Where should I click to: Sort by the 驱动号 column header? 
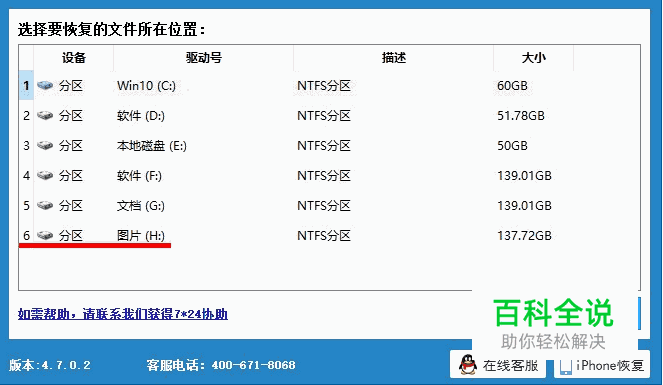tap(203, 58)
